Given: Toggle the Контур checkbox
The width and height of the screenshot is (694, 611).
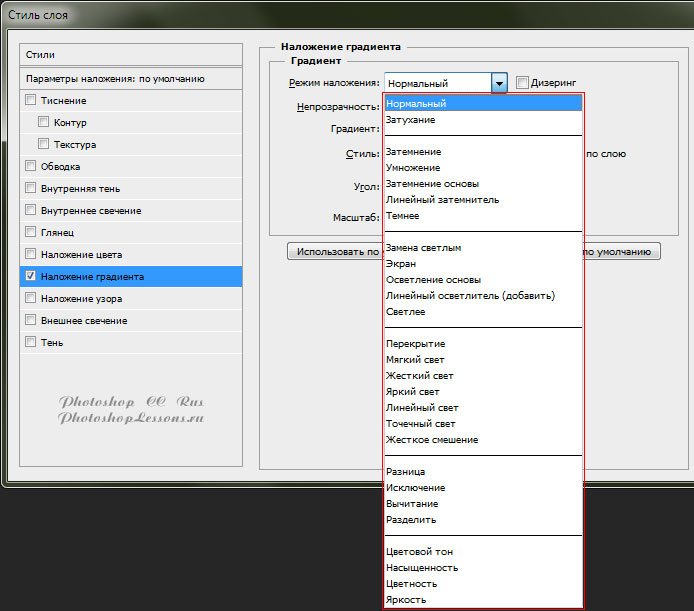Looking at the screenshot, I should (x=44, y=122).
